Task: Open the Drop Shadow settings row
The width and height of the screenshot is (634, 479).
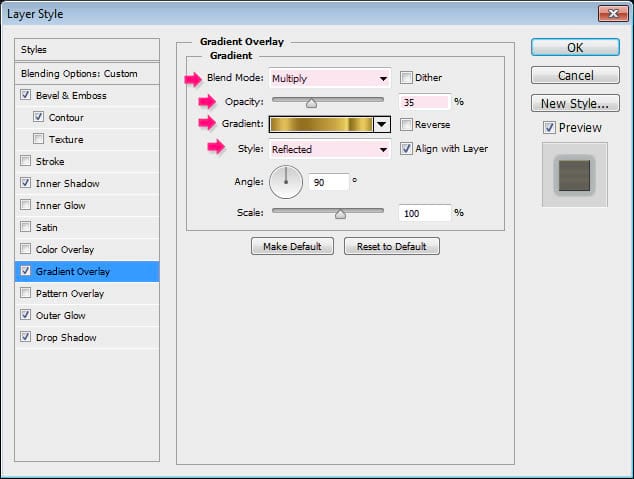Action: (x=87, y=337)
